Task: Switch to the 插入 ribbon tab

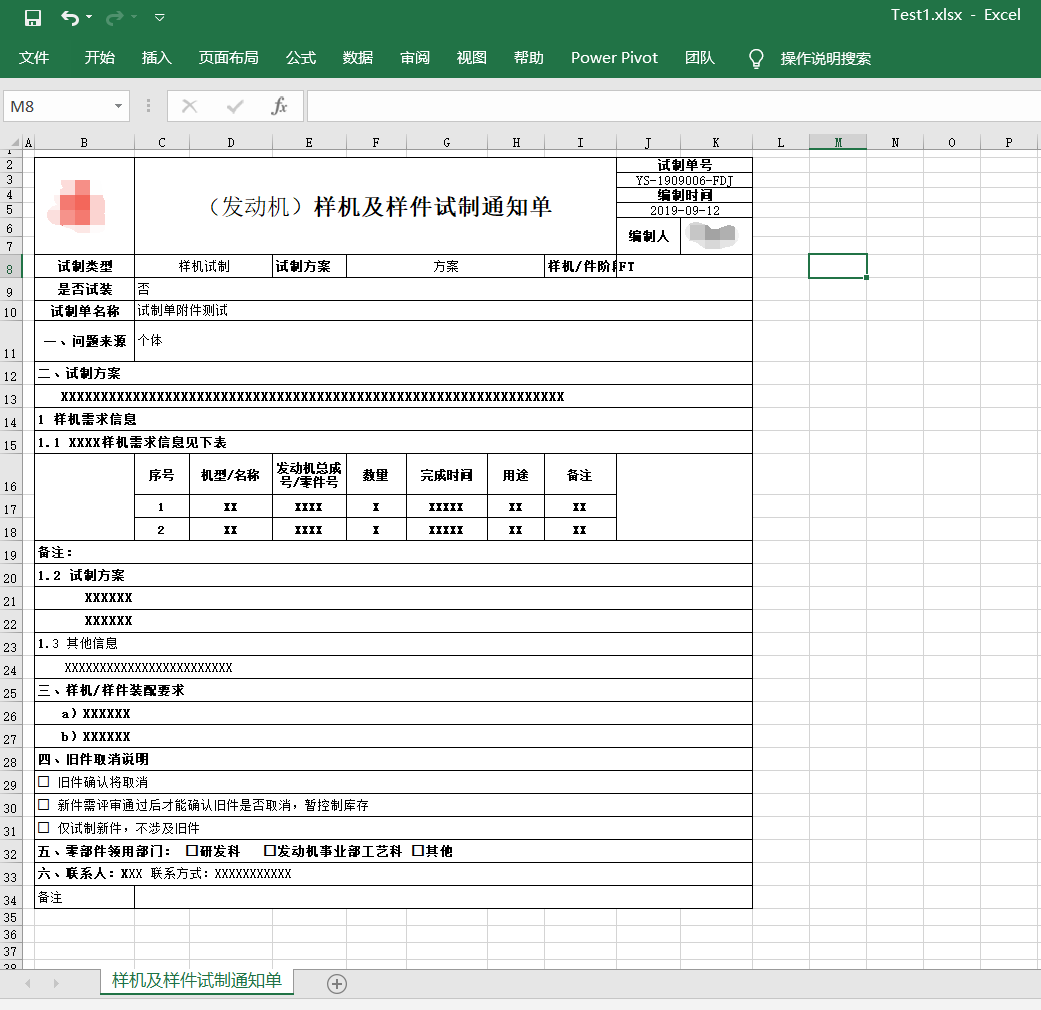Action: 157,58
